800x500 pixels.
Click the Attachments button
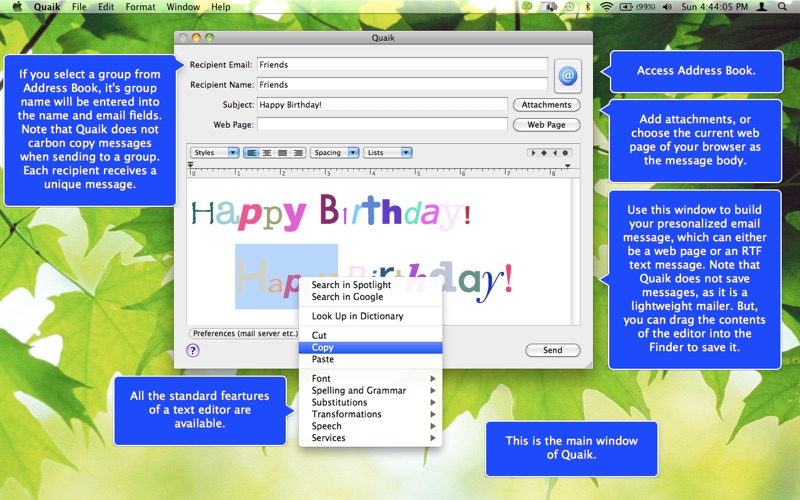(x=546, y=105)
